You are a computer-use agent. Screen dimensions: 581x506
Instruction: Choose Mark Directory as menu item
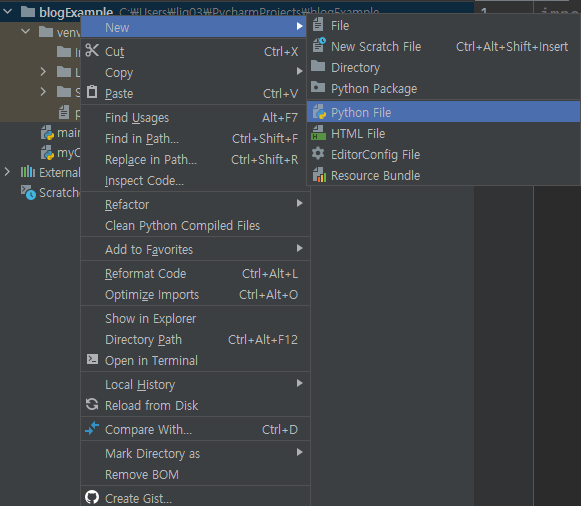coord(195,453)
